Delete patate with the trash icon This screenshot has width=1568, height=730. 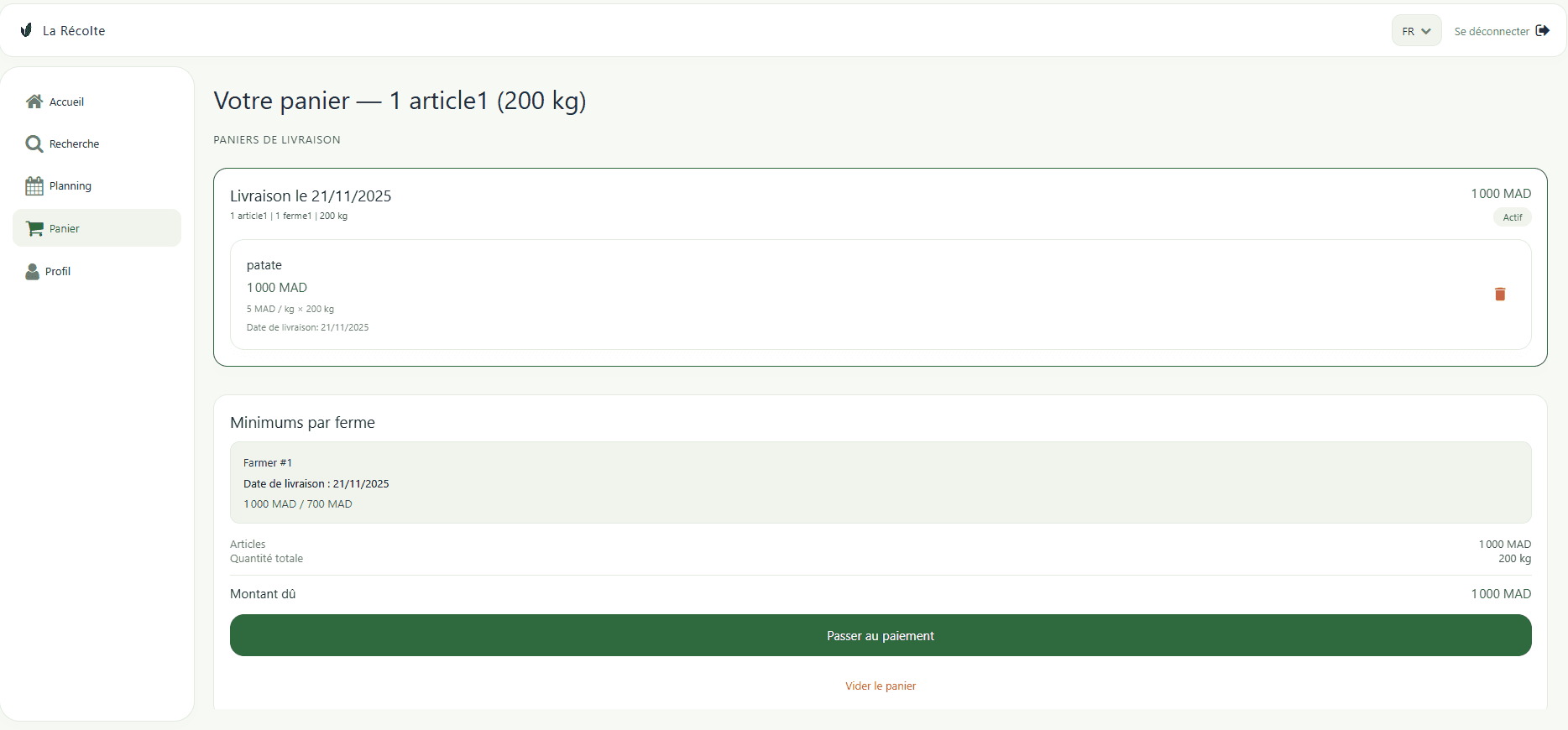(x=1500, y=294)
